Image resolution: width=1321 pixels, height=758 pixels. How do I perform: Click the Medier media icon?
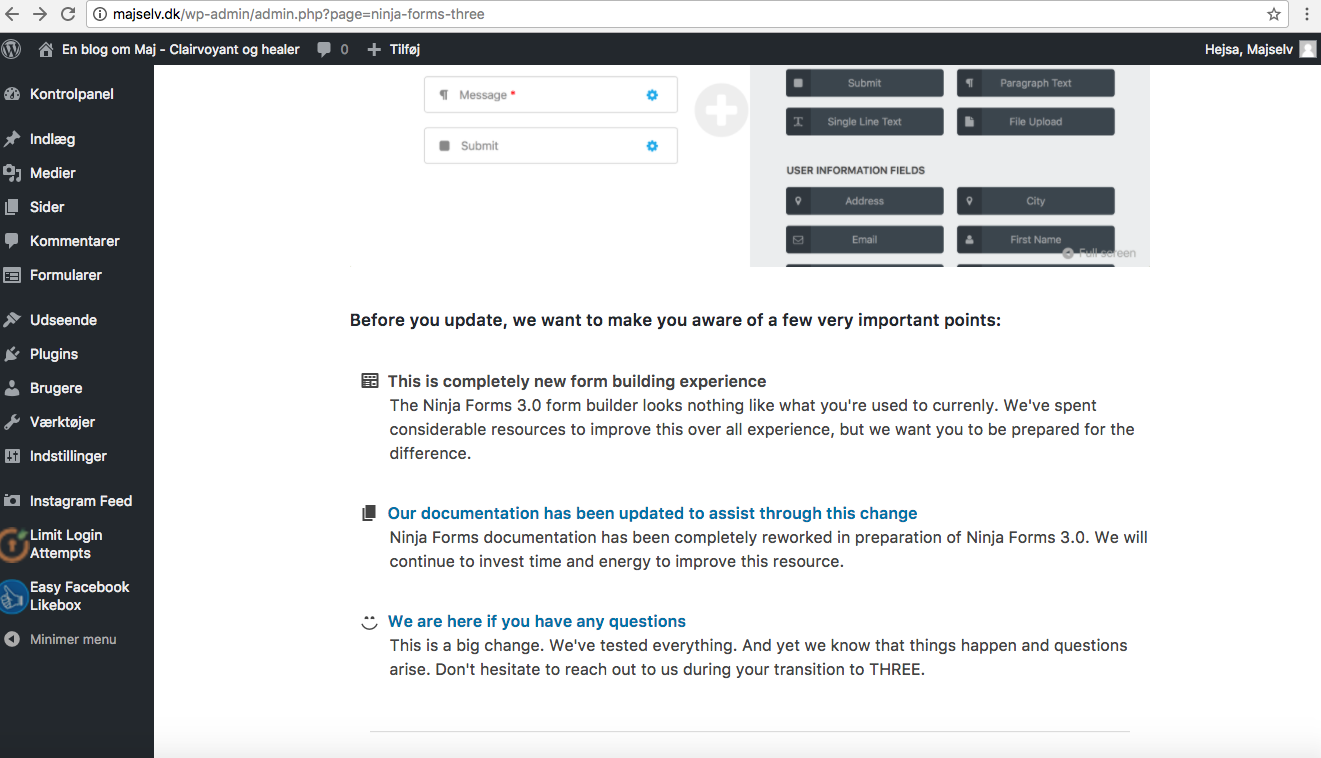pyautogui.click(x=12, y=173)
